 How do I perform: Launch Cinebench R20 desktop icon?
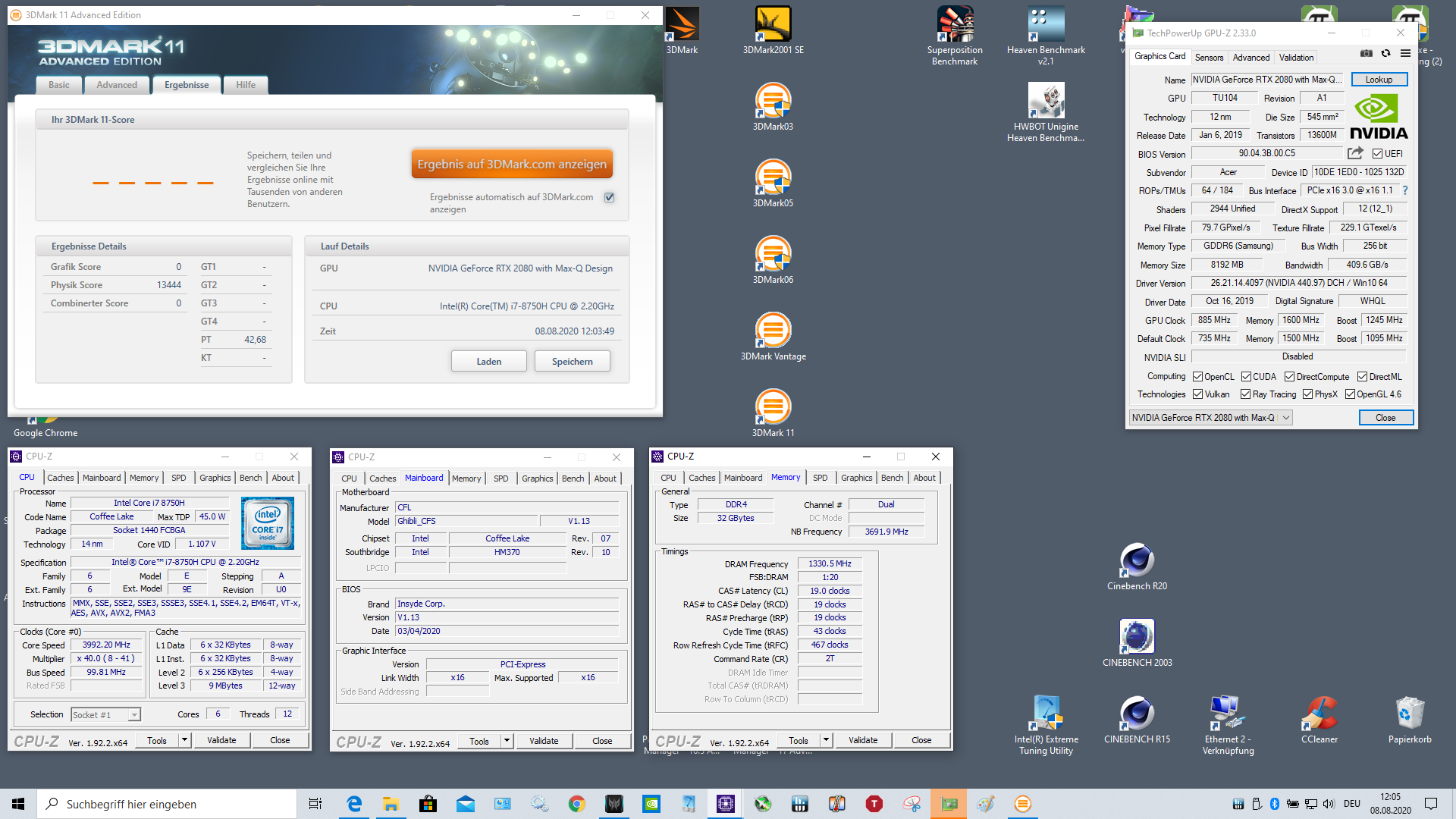coord(1137,566)
